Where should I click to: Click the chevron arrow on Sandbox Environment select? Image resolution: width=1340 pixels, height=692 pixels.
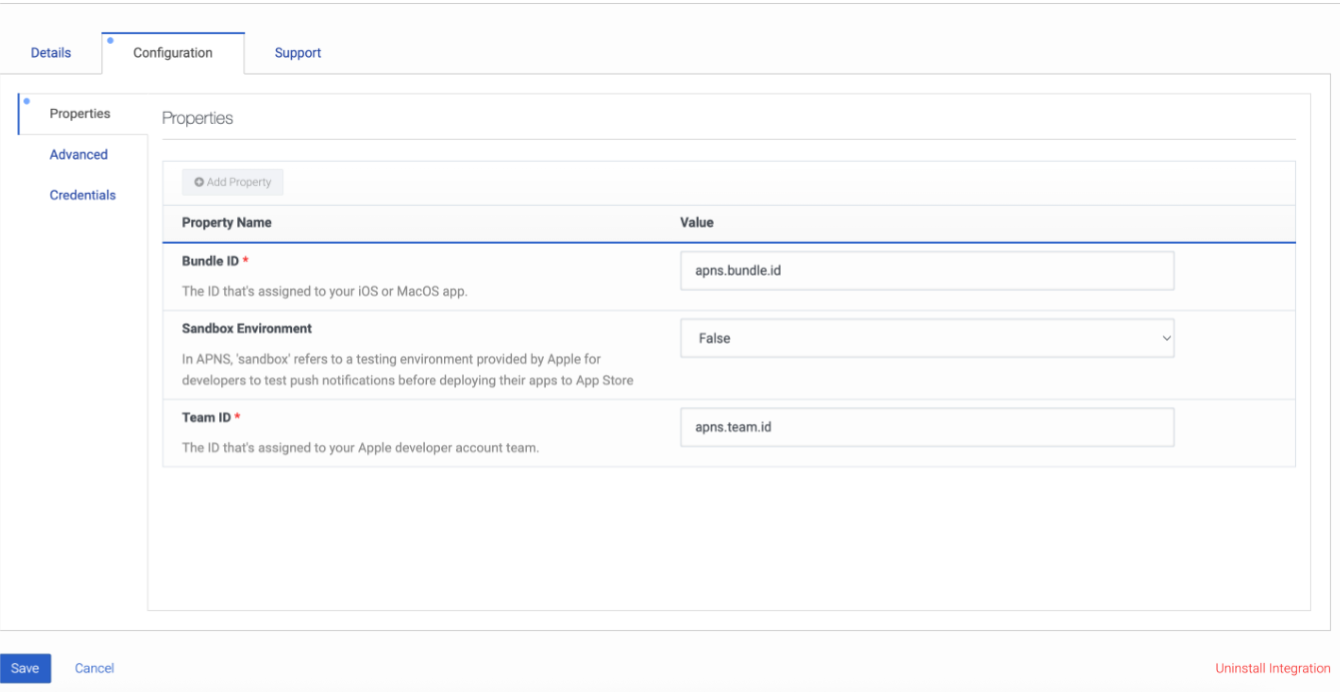[1165, 339]
